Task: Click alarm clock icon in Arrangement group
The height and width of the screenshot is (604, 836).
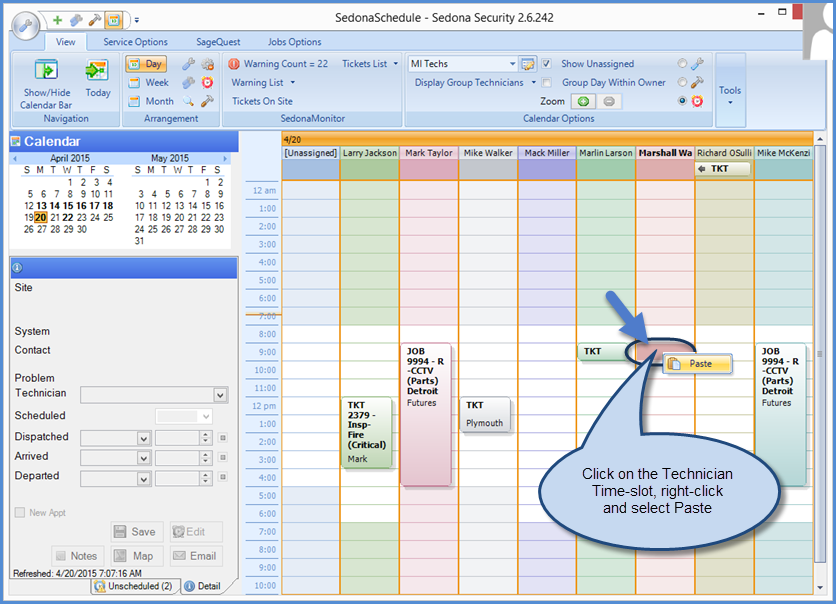Action: coord(207,83)
